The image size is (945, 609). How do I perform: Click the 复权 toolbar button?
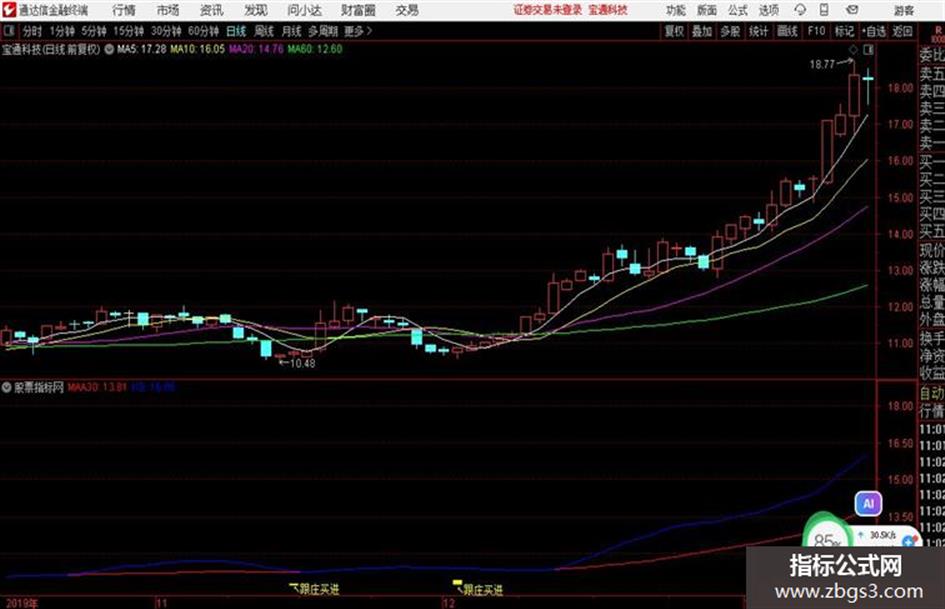(674, 31)
